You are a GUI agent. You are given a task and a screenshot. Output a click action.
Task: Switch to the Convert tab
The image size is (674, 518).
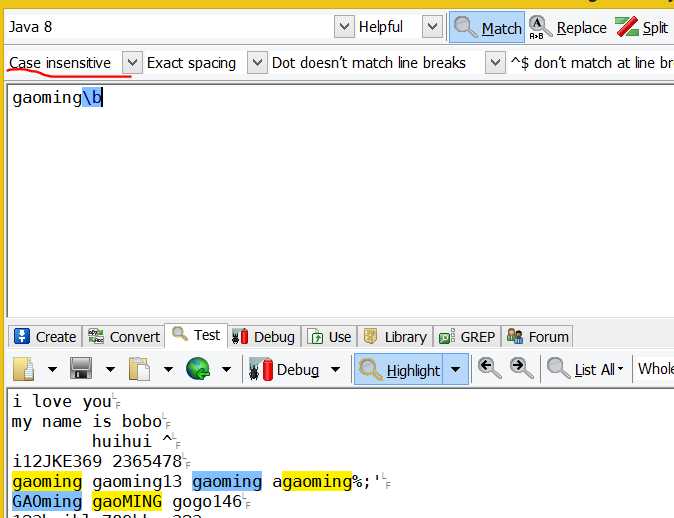(124, 337)
